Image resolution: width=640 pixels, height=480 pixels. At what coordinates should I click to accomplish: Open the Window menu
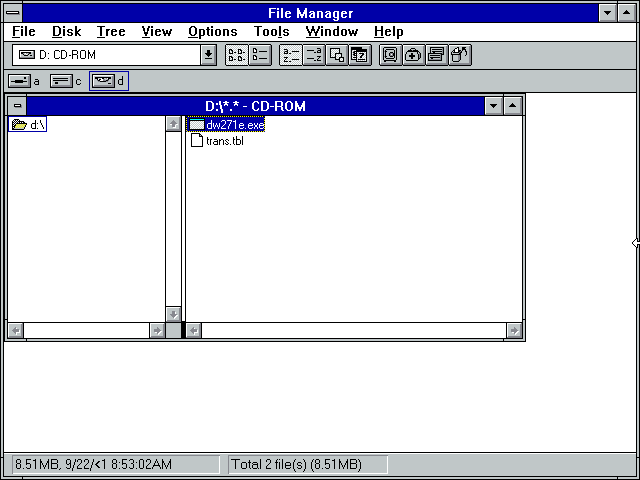pos(332,31)
